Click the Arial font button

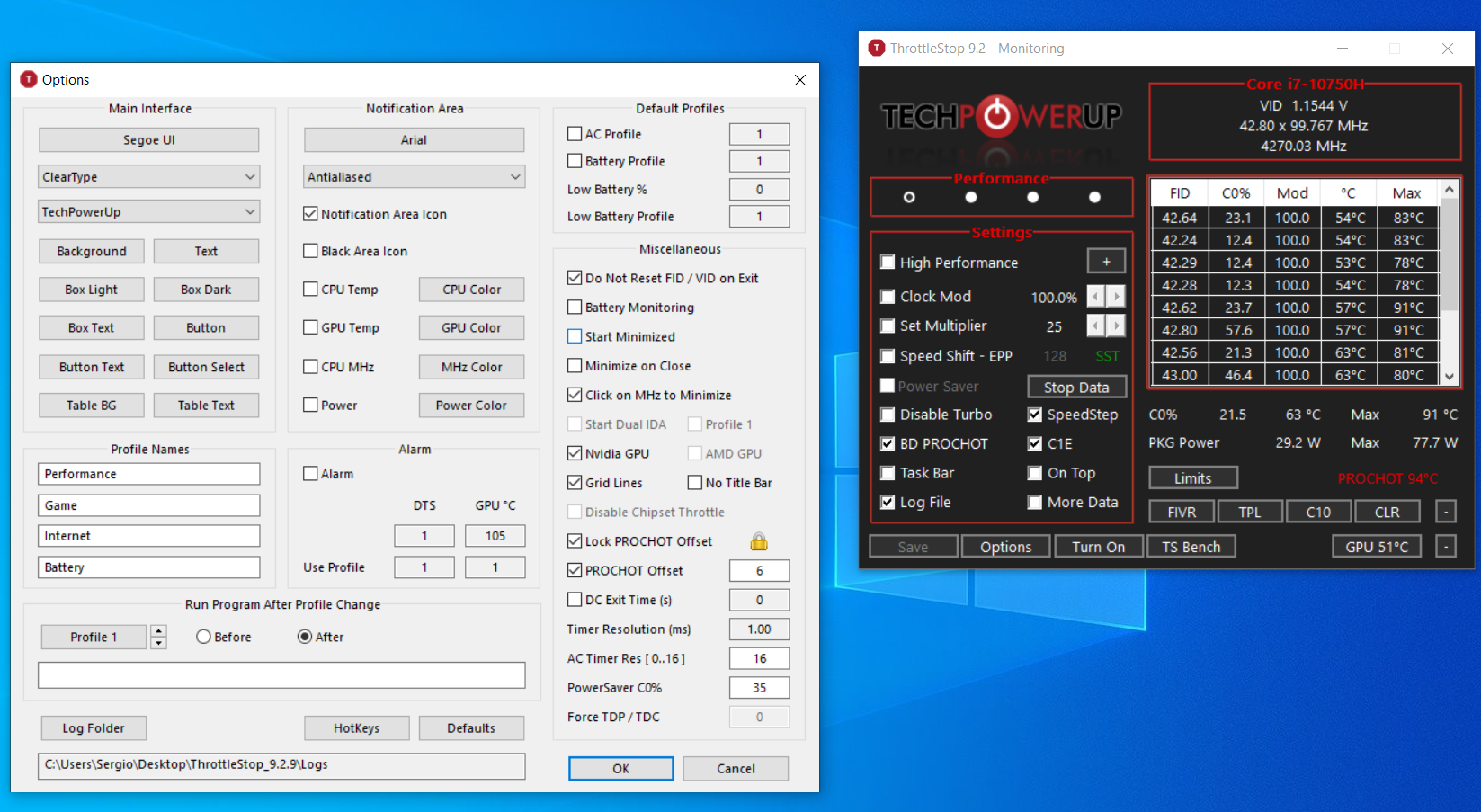coord(414,140)
